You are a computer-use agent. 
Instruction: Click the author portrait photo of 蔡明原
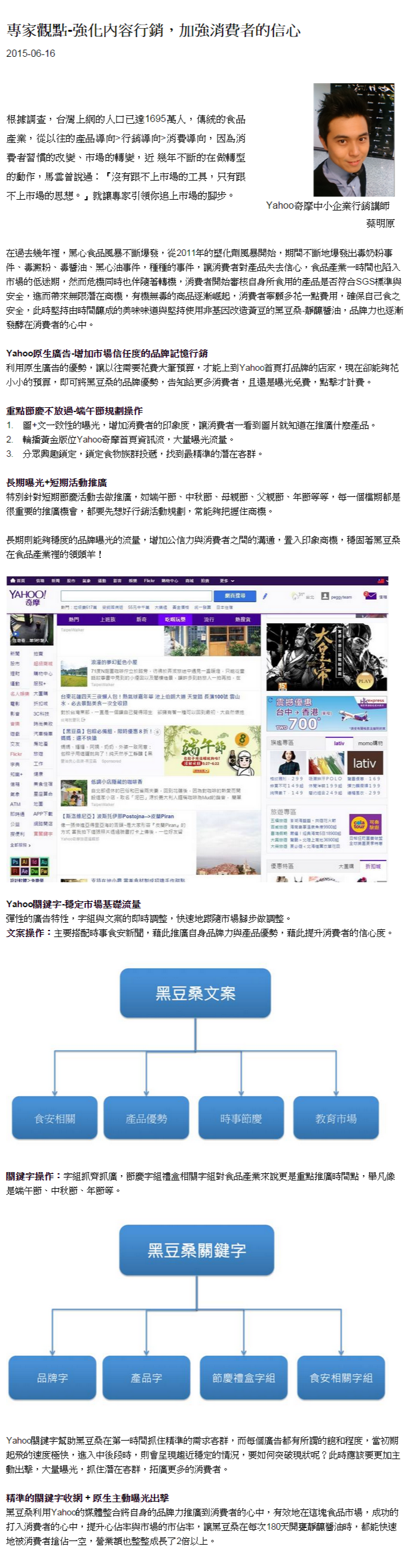pos(353,139)
